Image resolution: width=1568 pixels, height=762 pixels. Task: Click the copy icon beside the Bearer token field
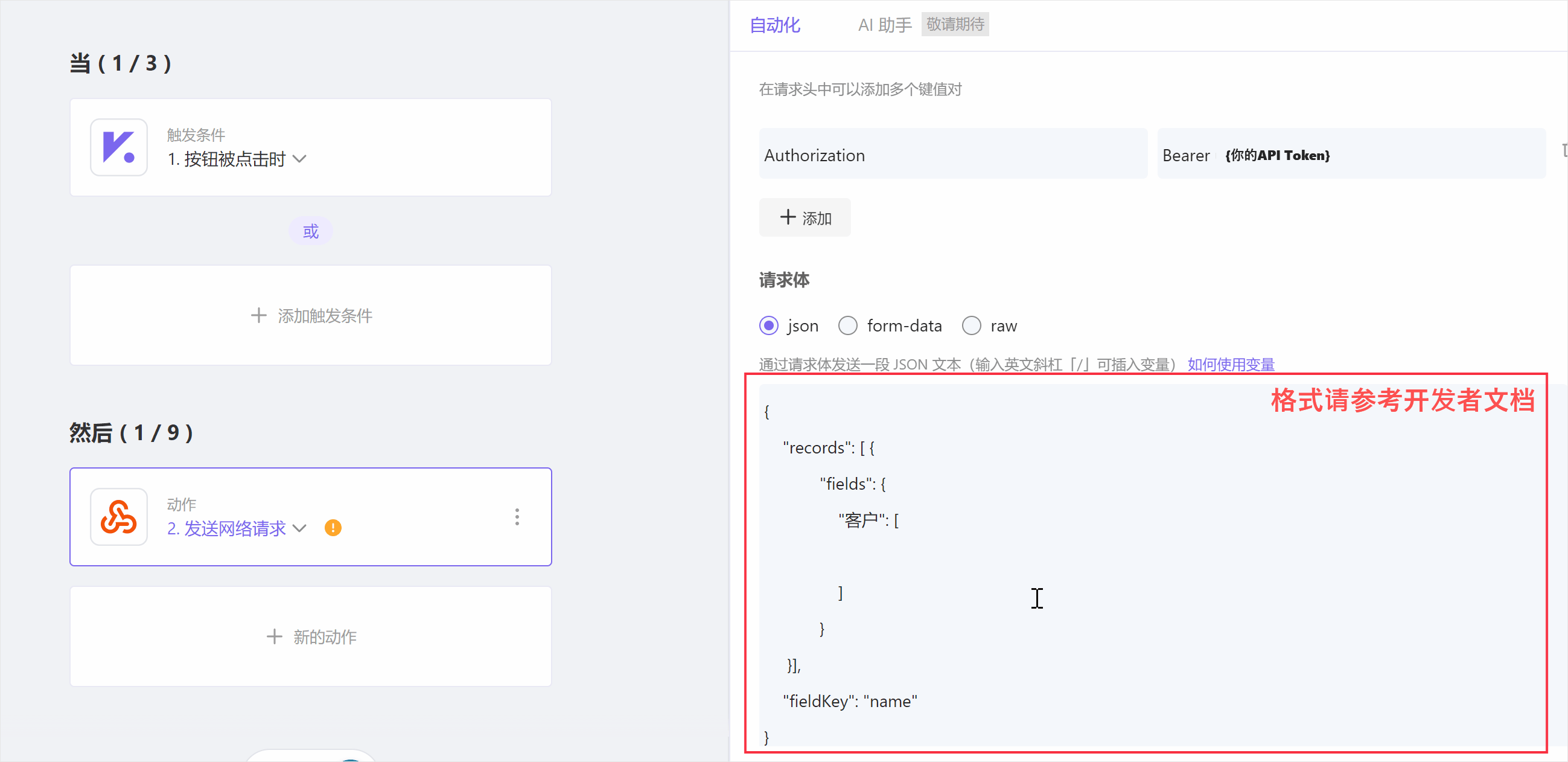[x=1563, y=149]
